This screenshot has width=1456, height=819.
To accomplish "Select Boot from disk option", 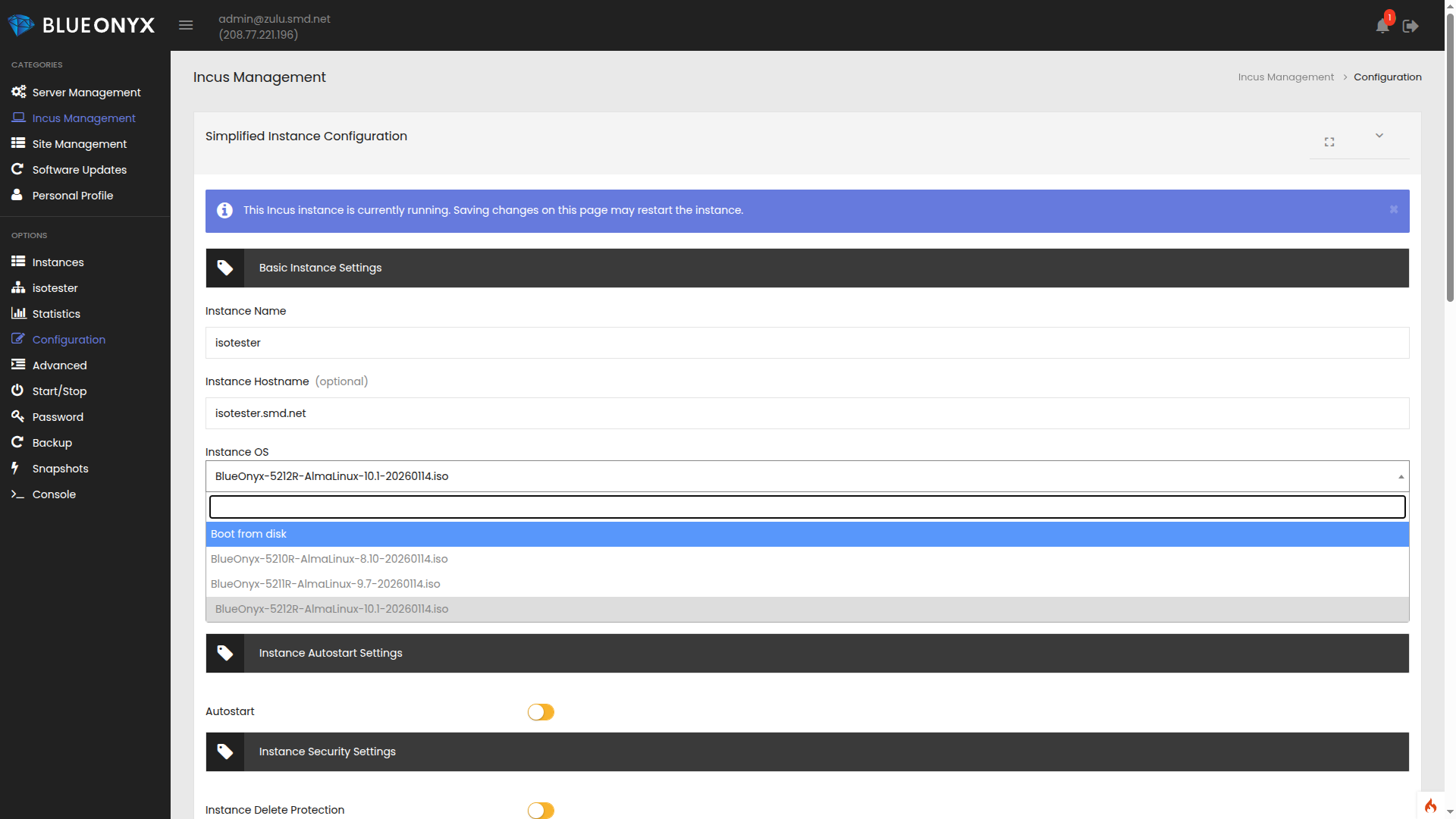I will 249,534.
